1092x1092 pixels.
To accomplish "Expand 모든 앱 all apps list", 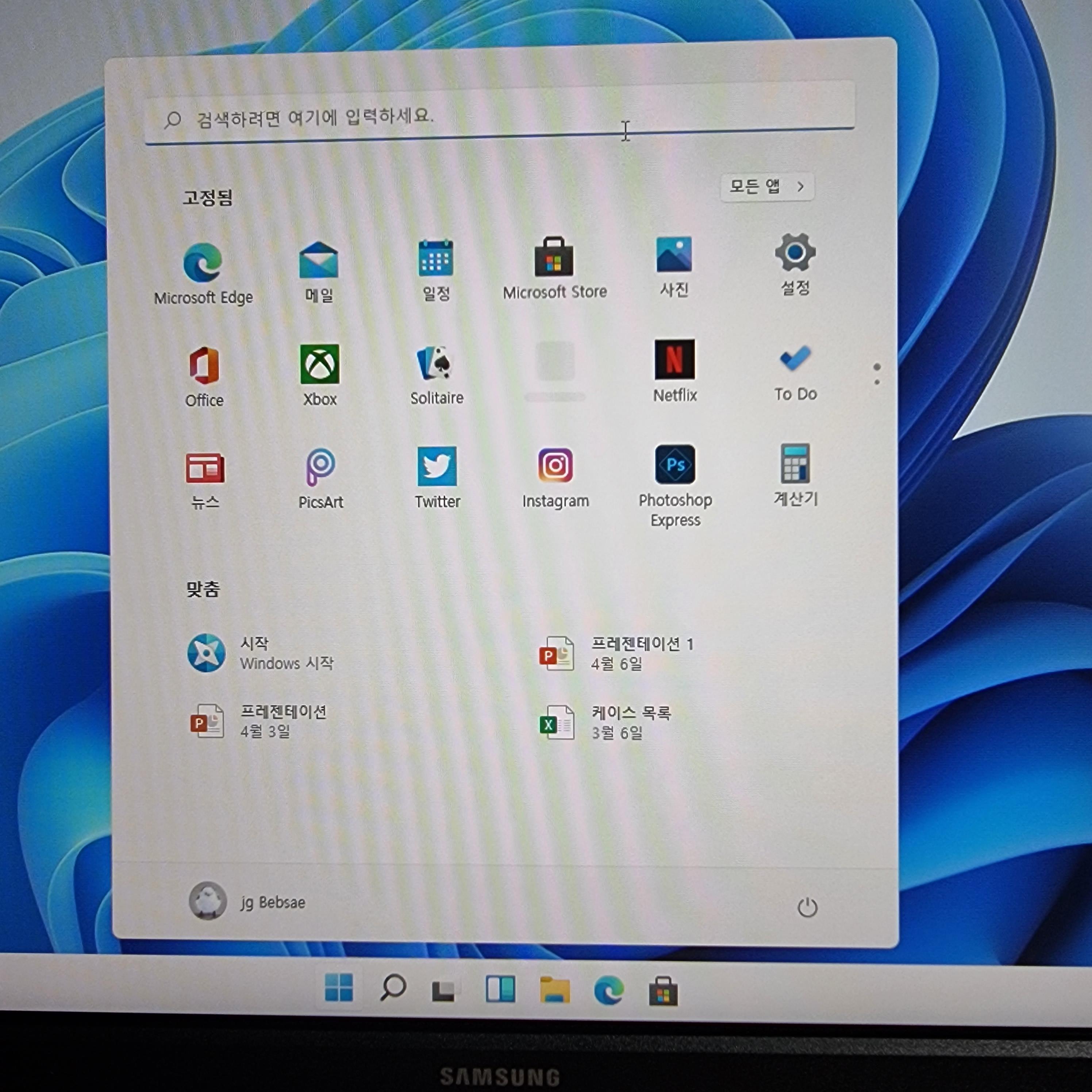I will pyautogui.click(x=766, y=187).
